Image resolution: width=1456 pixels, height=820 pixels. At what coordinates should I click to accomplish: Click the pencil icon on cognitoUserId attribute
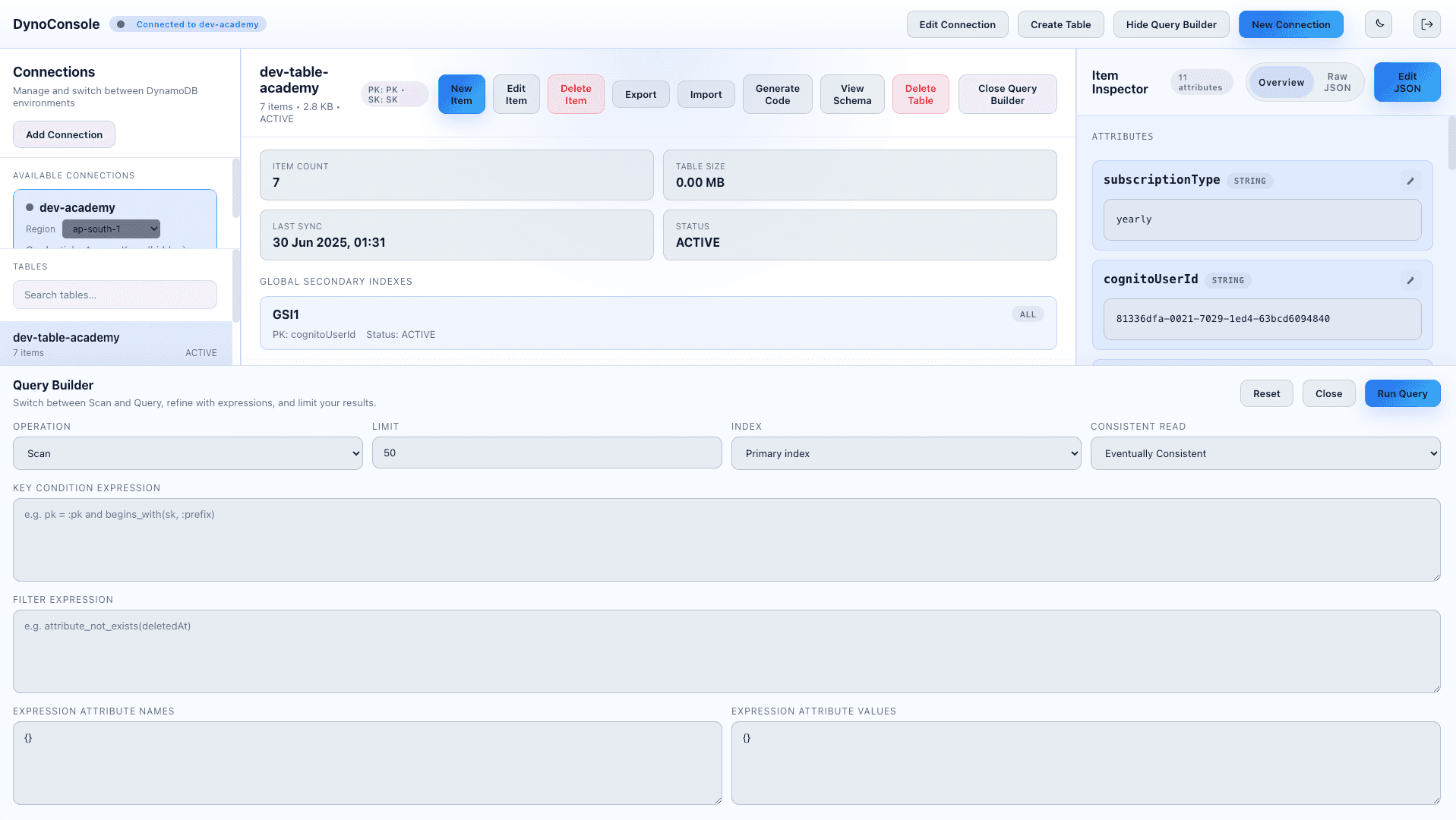1410,280
